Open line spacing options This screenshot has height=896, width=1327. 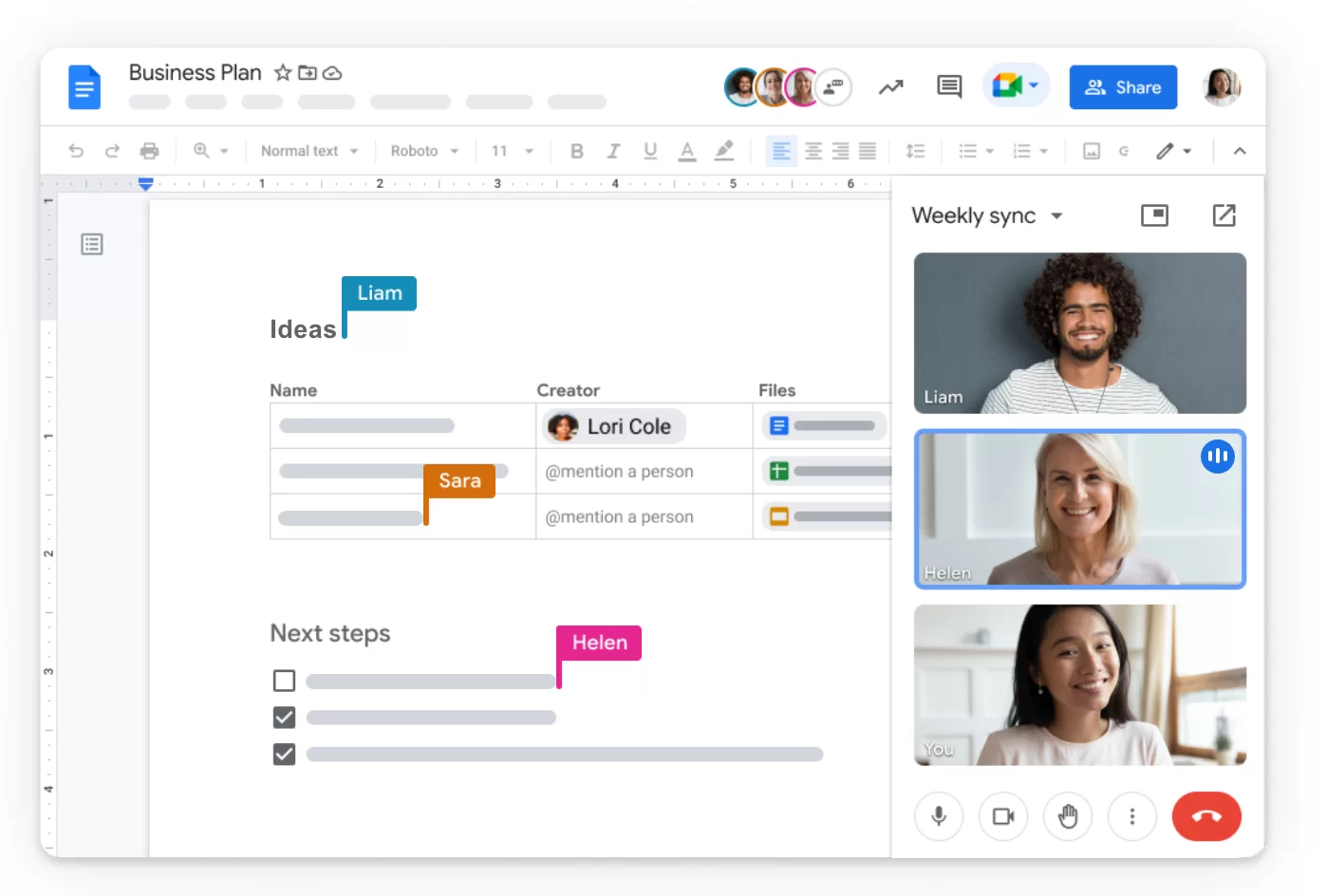point(915,151)
